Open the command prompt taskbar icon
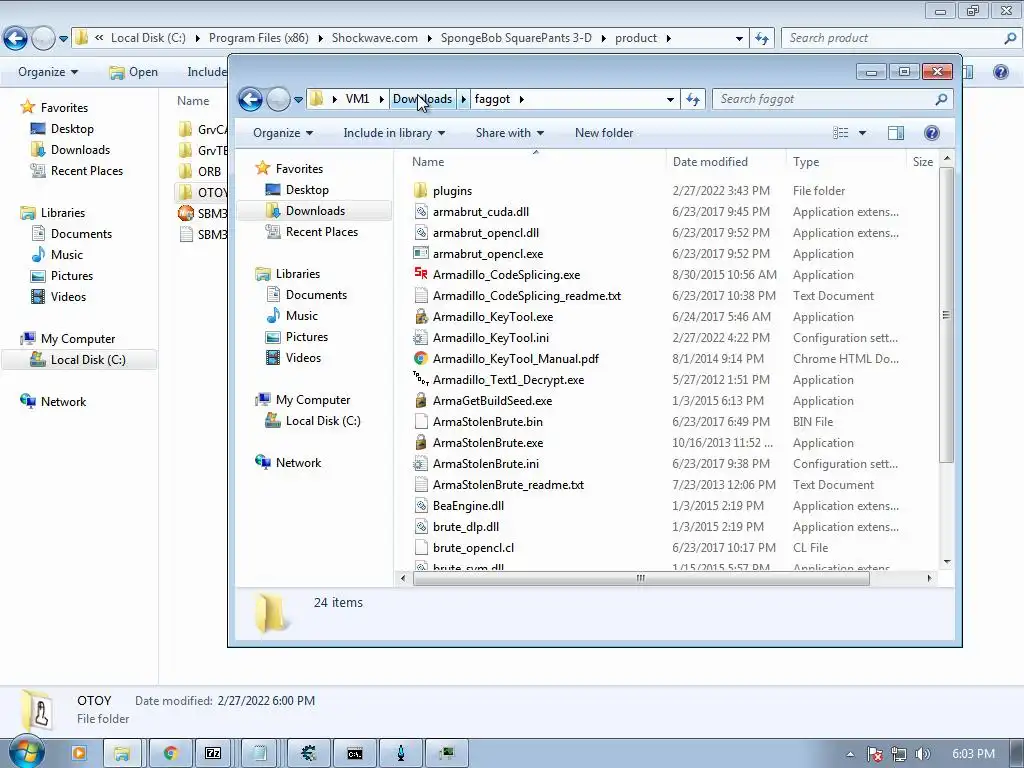Image resolution: width=1024 pixels, height=768 pixels. click(355, 754)
